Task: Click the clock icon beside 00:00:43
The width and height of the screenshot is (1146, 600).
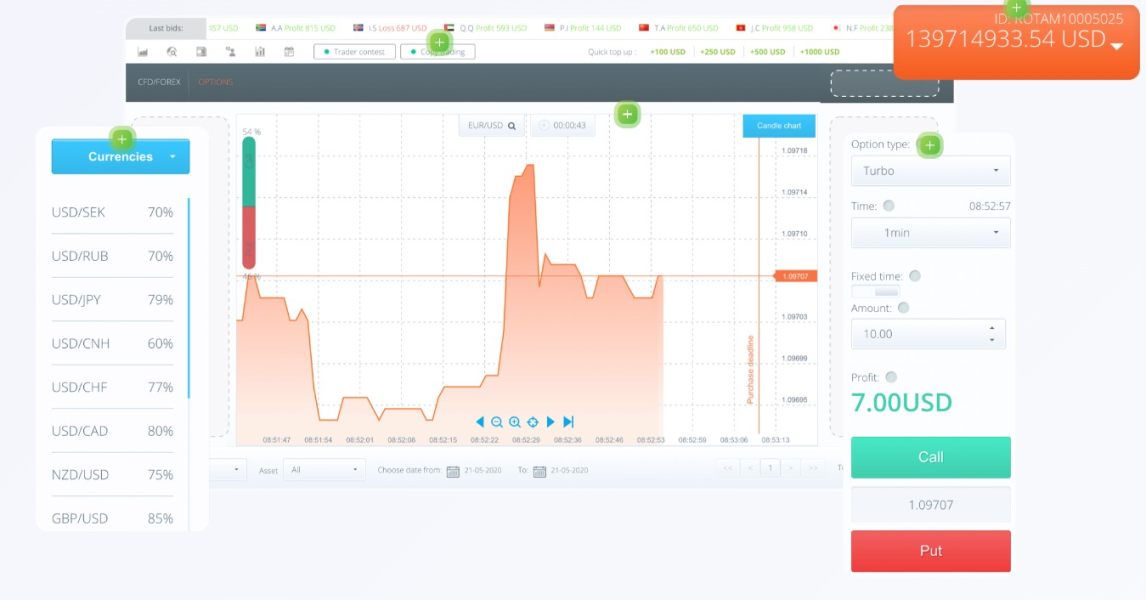Action: point(544,126)
